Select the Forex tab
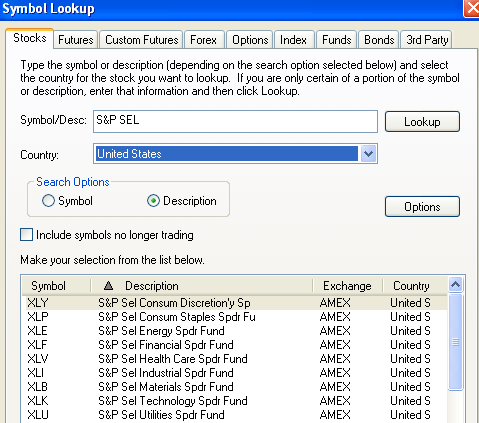The height and width of the screenshot is (423, 479). pyautogui.click(x=203, y=40)
